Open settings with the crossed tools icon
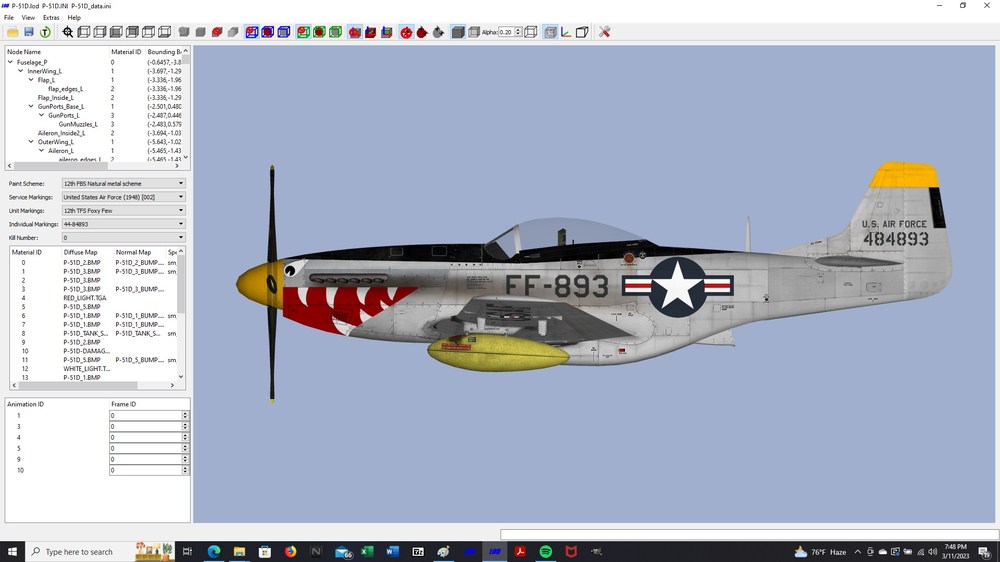Screen dimensions: 1000x562 [605, 32]
